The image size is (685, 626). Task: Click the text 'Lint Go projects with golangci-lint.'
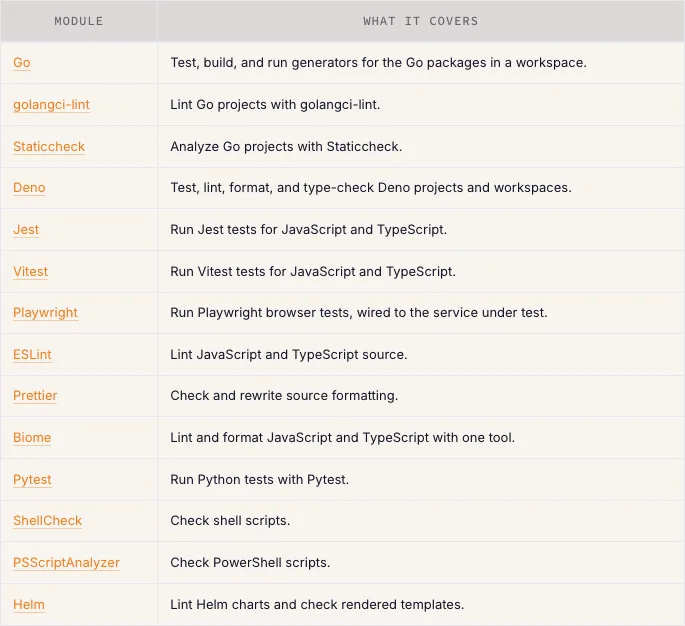[275, 105]
